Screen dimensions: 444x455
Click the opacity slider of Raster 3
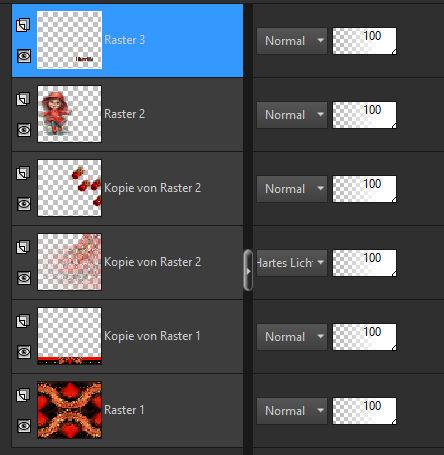click(365, 41)
